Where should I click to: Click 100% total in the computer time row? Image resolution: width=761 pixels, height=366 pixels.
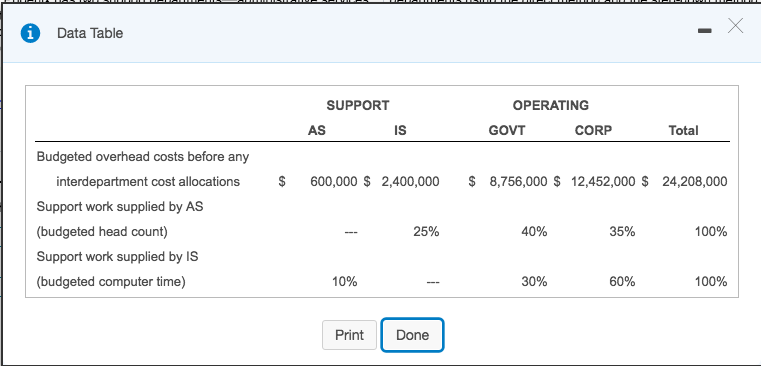[711, 282]
